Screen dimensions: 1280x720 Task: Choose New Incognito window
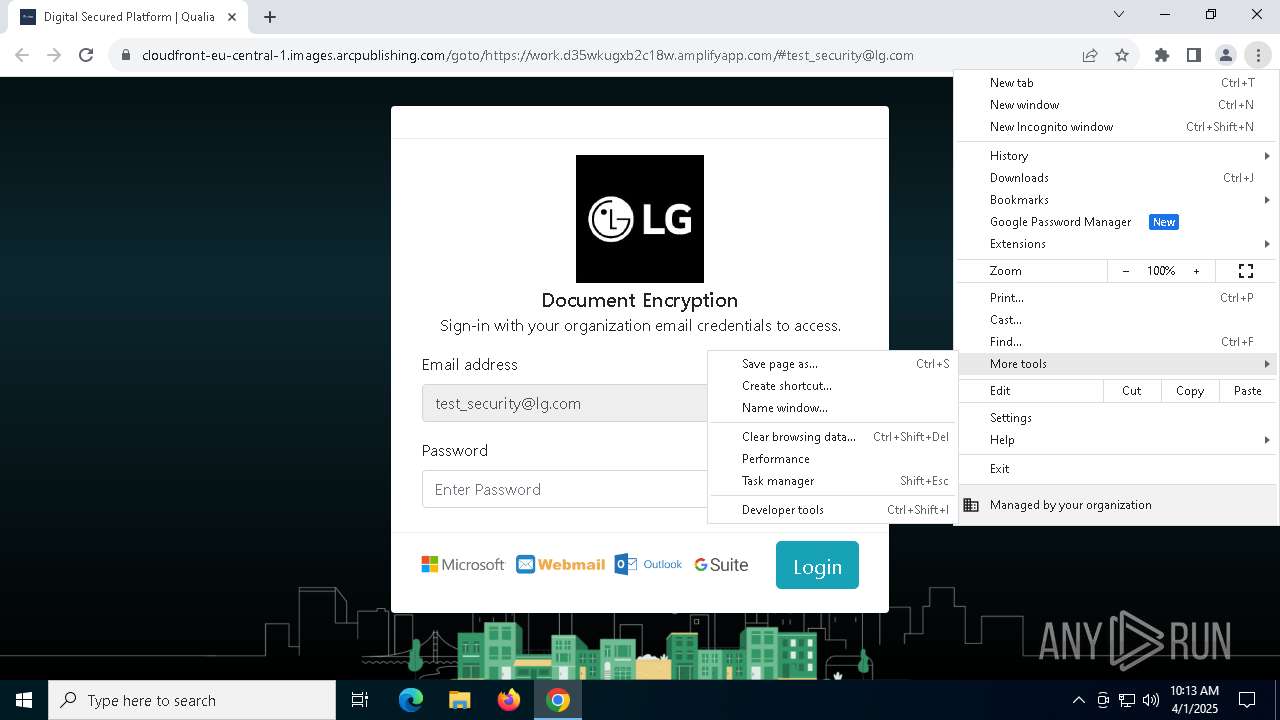coord(1117,127)
